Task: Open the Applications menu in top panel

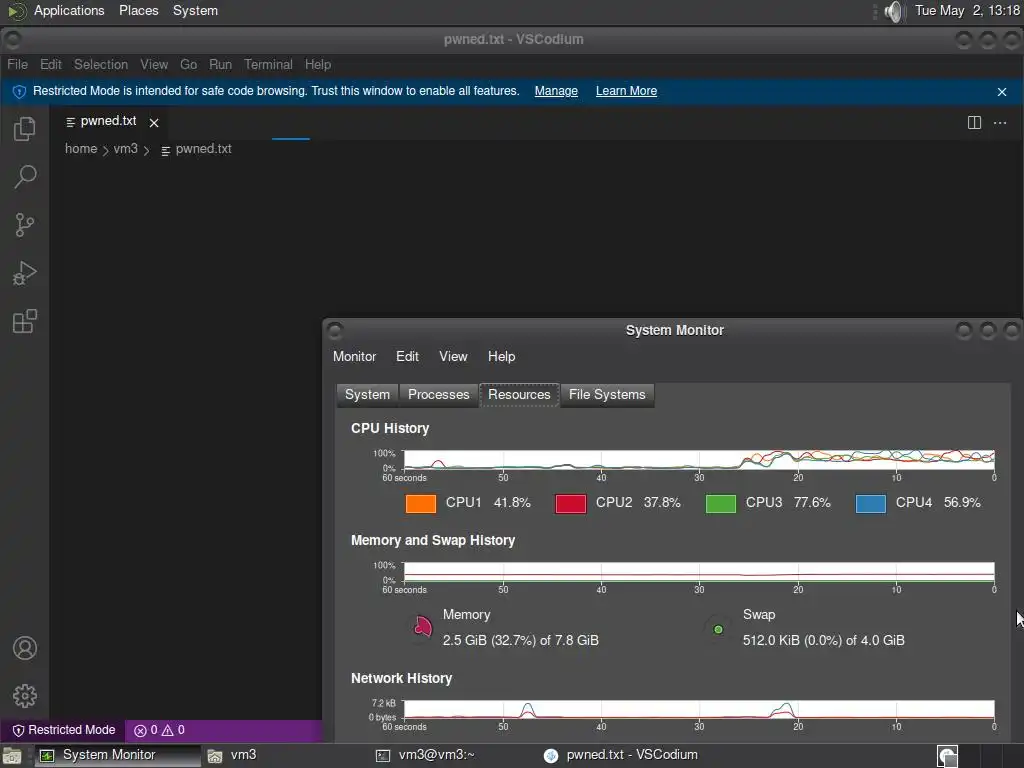Action: point(69,10)
